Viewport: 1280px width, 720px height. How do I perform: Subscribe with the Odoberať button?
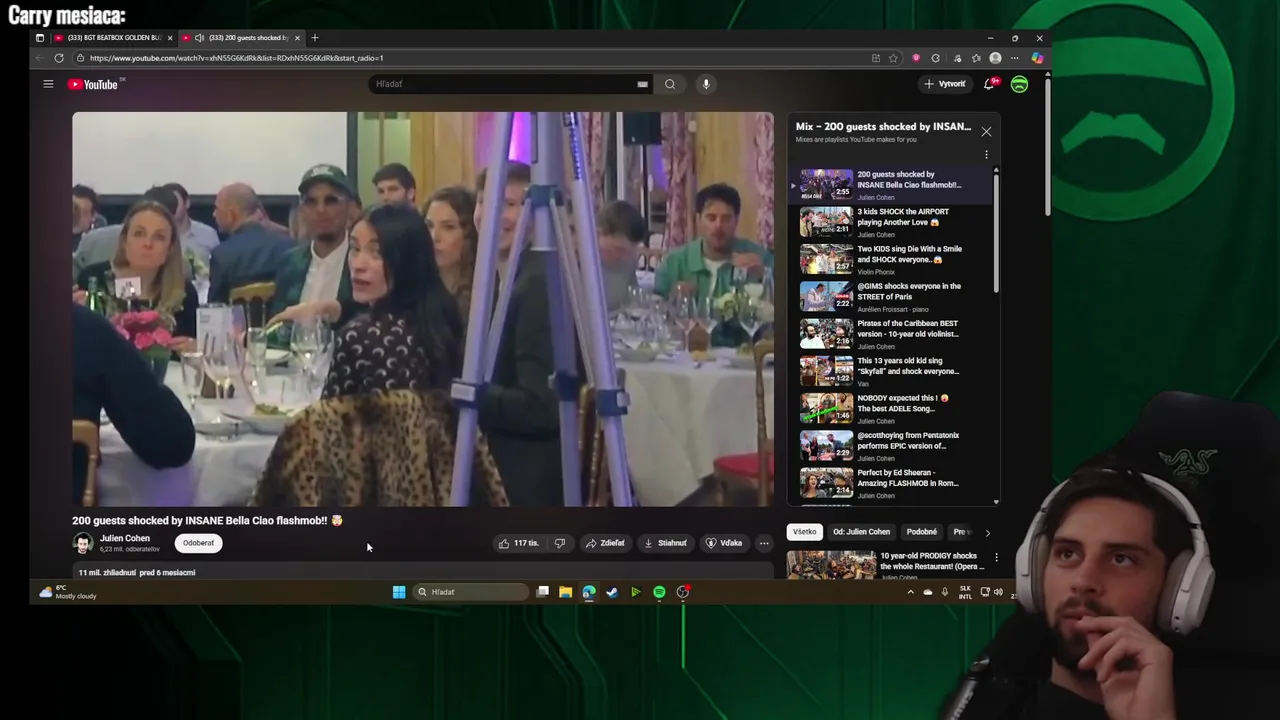[198, 543]
